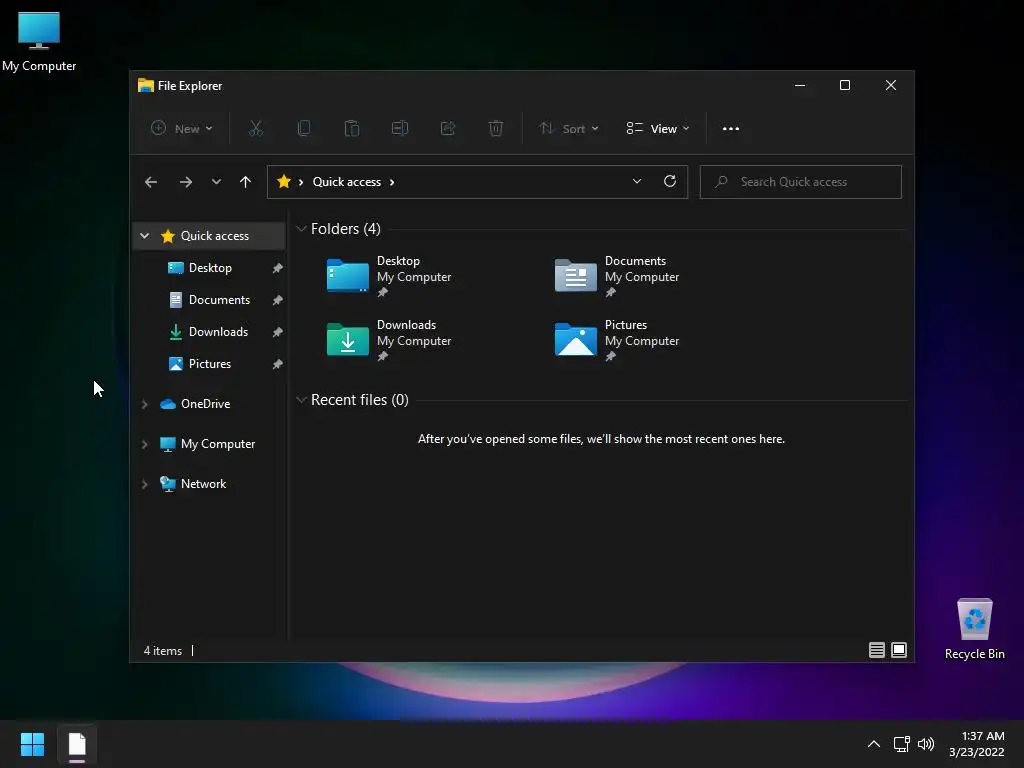The width and height of the screenshot is (1024, 768).
Task: Select Pictures in navigation pane
Action: click(209, 364)
